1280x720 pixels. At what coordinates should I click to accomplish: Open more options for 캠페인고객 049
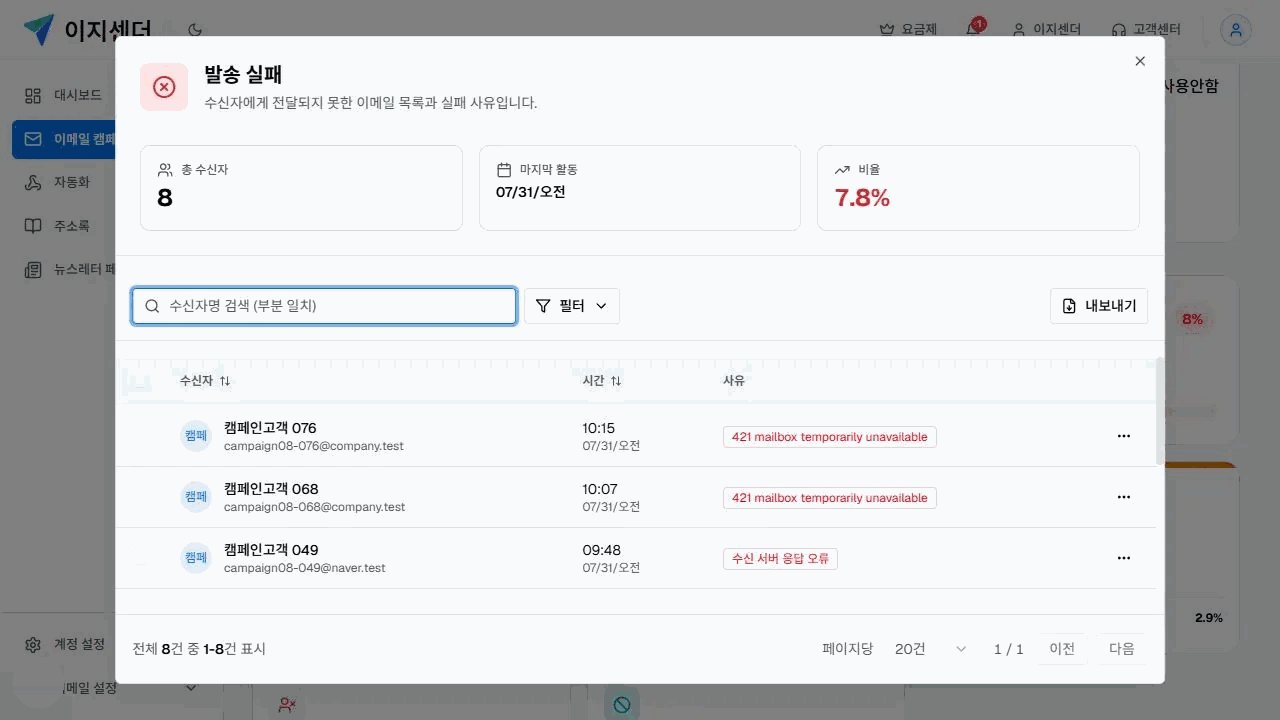point(1123,558)
